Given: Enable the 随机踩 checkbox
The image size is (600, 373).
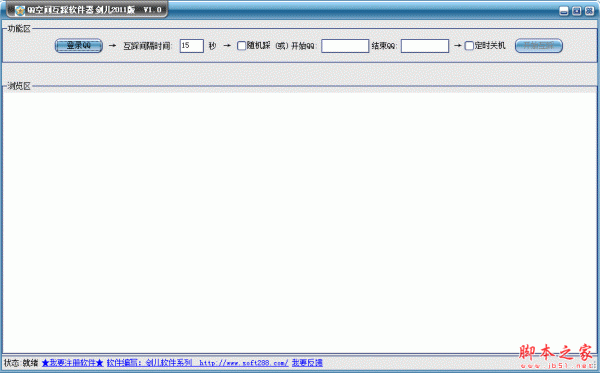Looking at the screenshot, I should coord(241,46).
